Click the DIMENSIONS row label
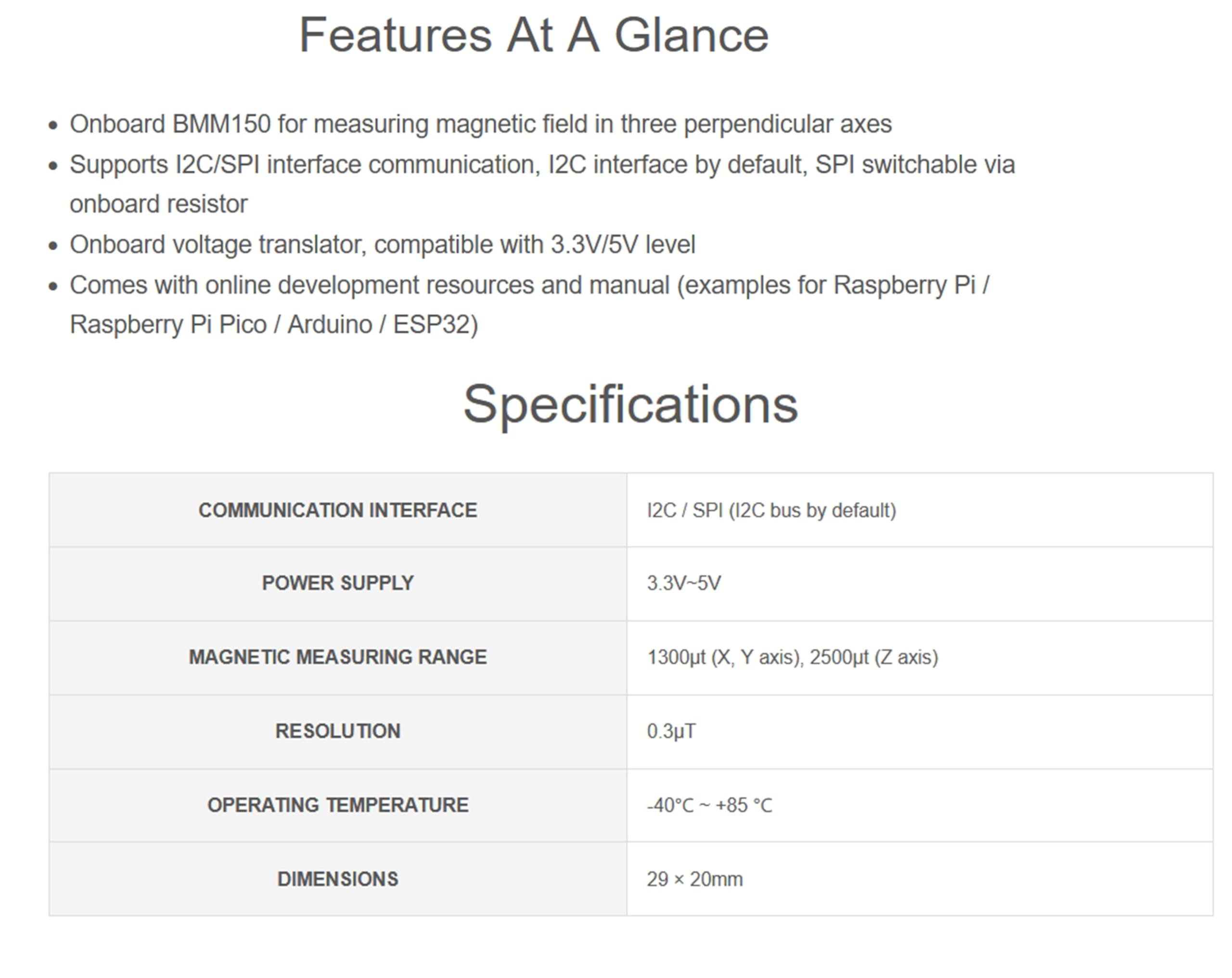 click(338, 879)
